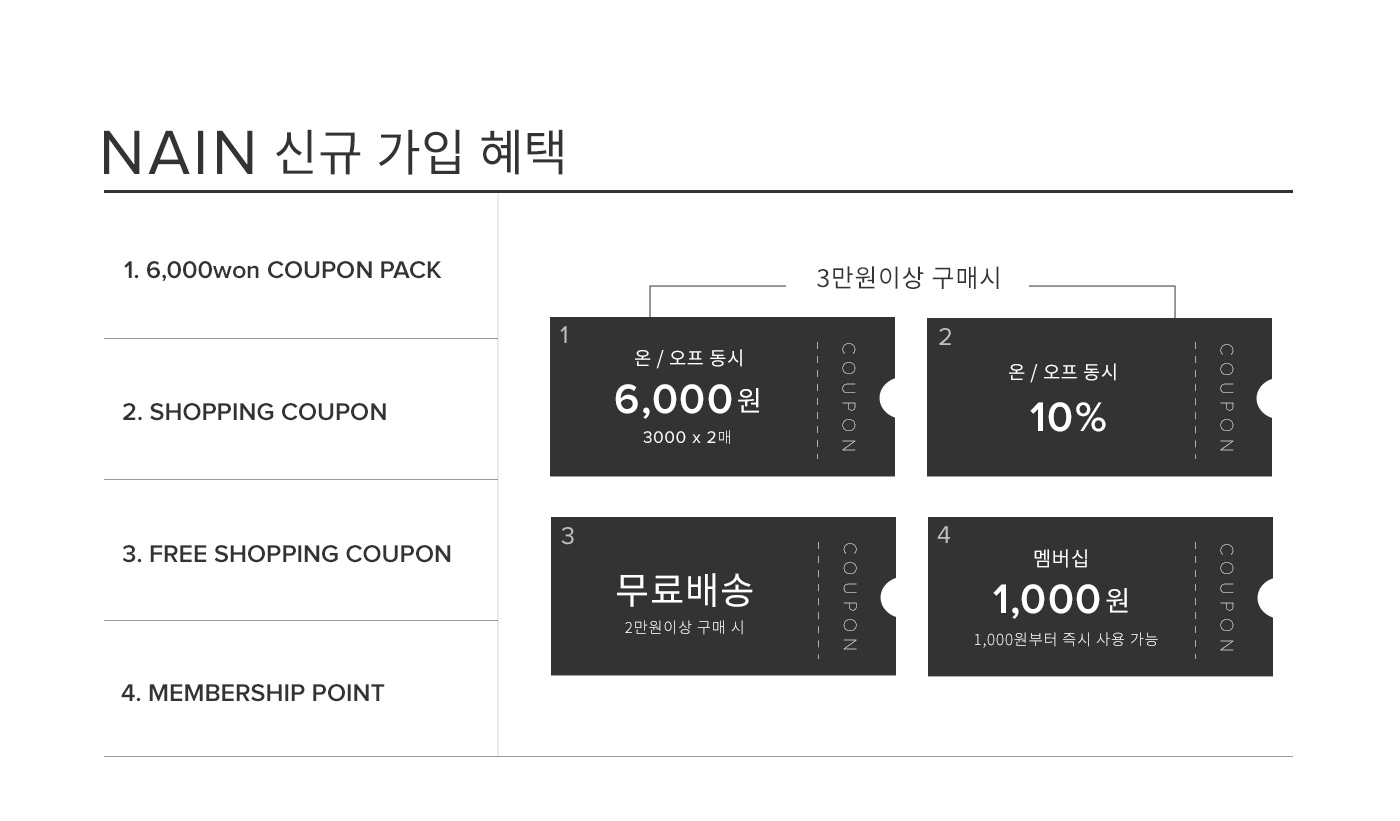The image size is (1400, 821).
Task: Click vertical COUPON stub on coupon 2
Action: 1226,398
